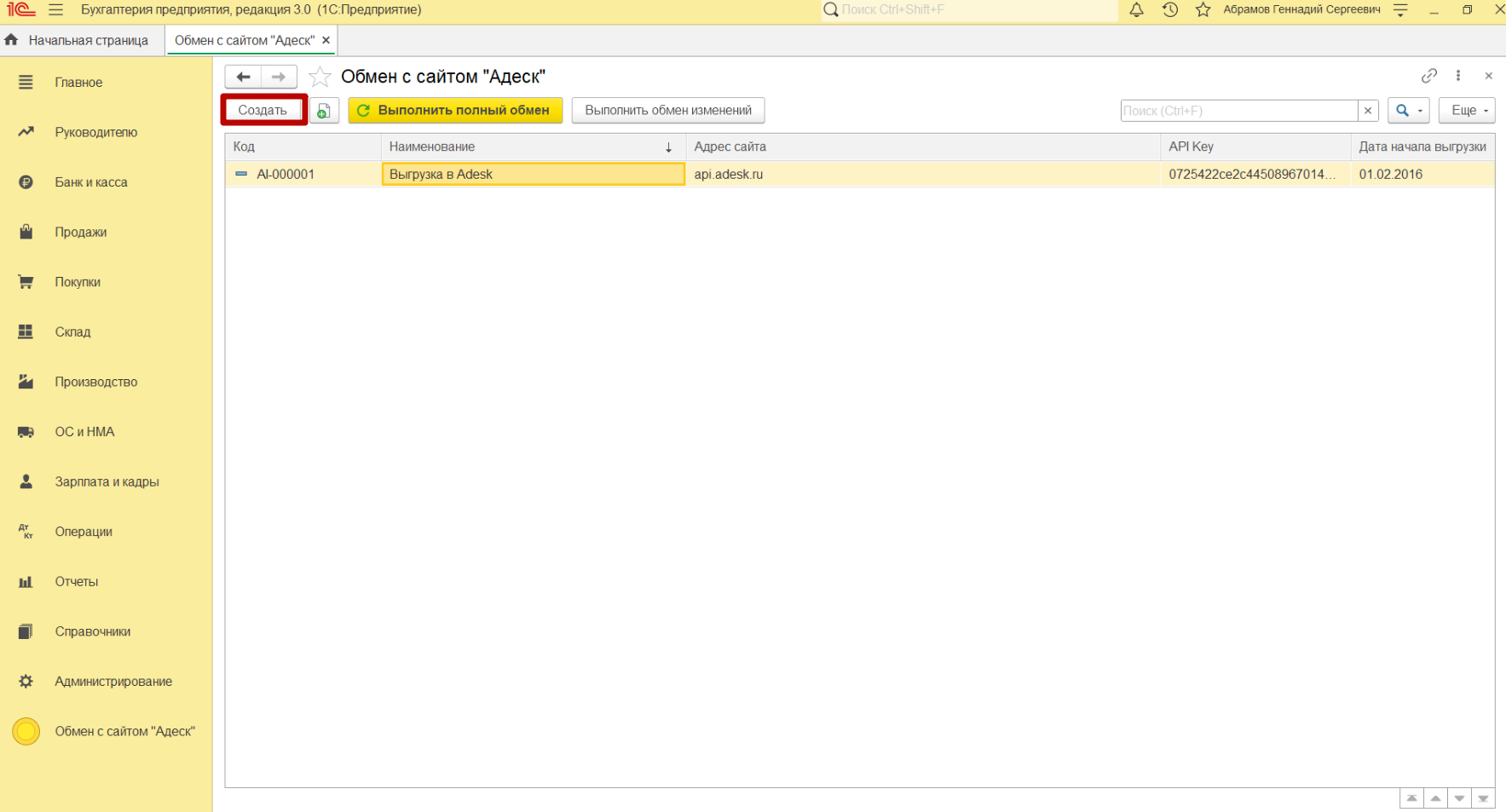The image size is (1506, 812).
Task: Open notifications bell icon
Action: [1136, 10]
